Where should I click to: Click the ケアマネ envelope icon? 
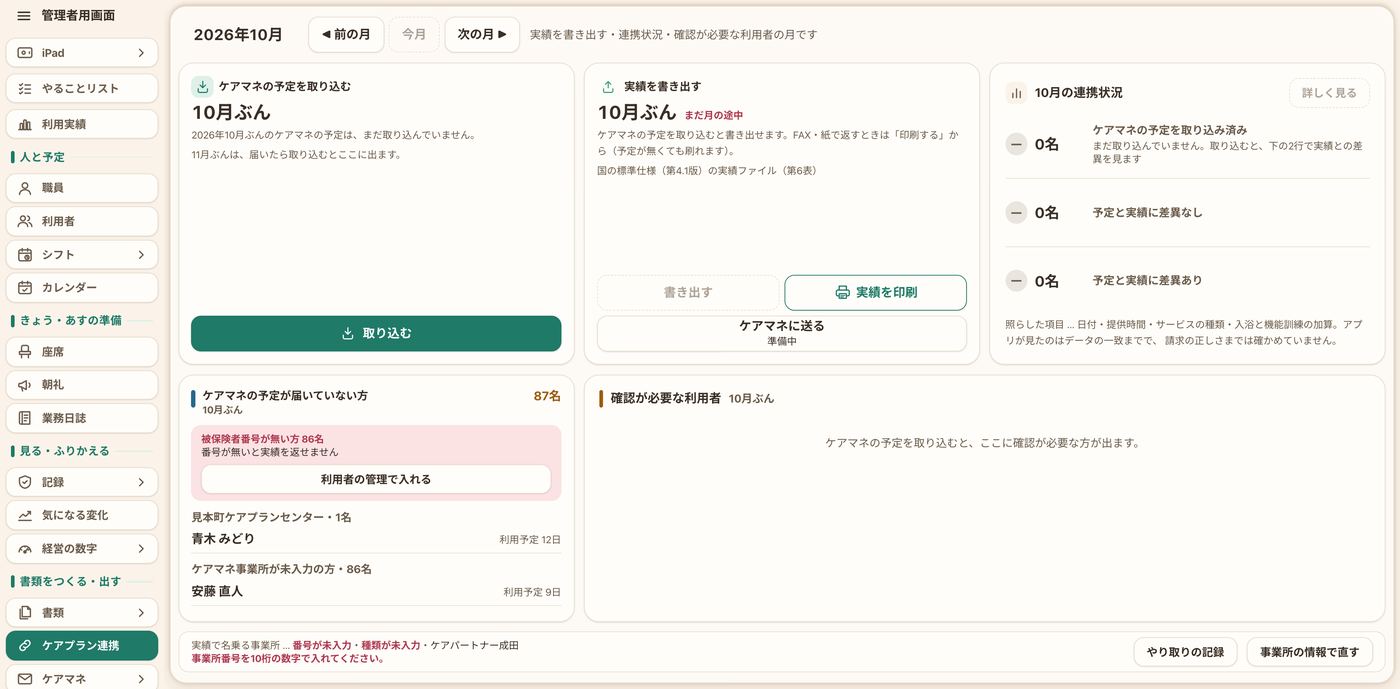click(x=25, y=679)
